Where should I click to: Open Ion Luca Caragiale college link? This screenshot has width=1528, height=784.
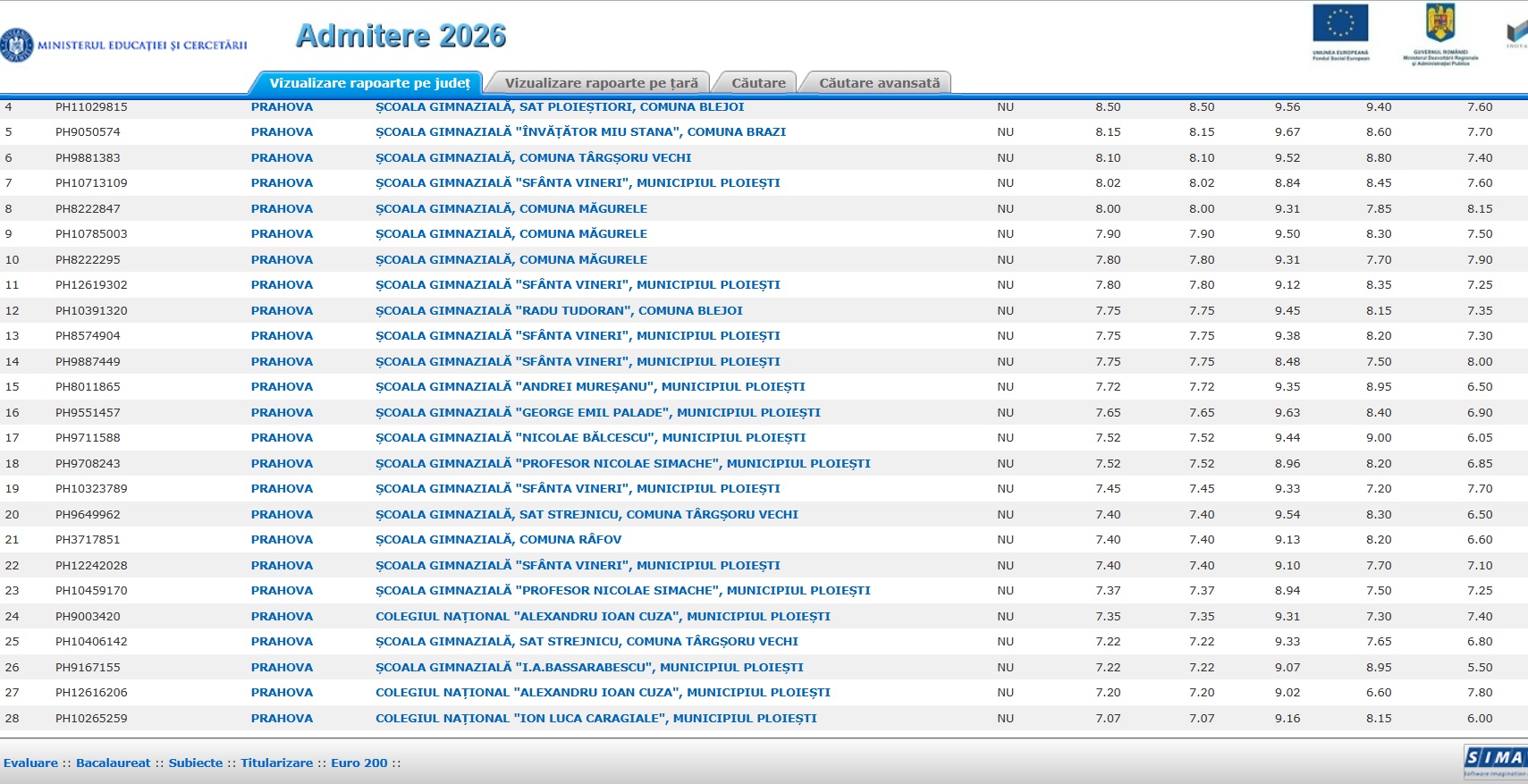[x=596, y=718]
